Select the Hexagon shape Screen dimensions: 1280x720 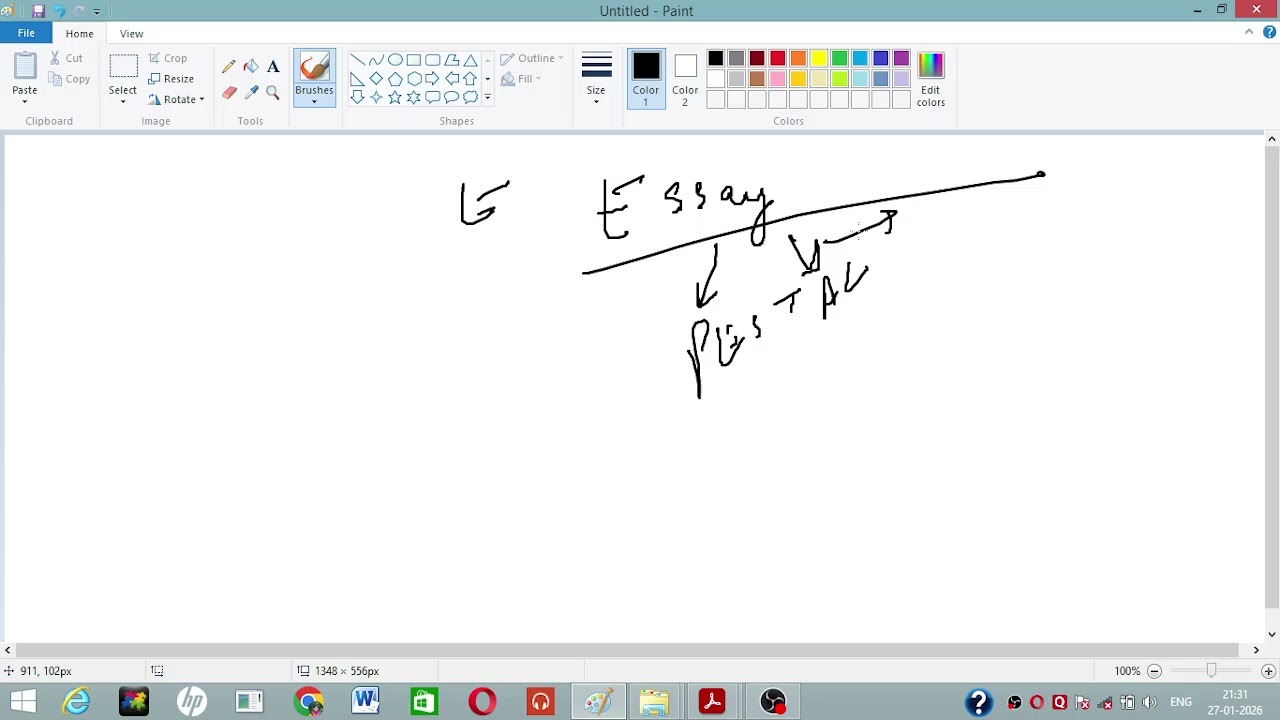[414, 79]
